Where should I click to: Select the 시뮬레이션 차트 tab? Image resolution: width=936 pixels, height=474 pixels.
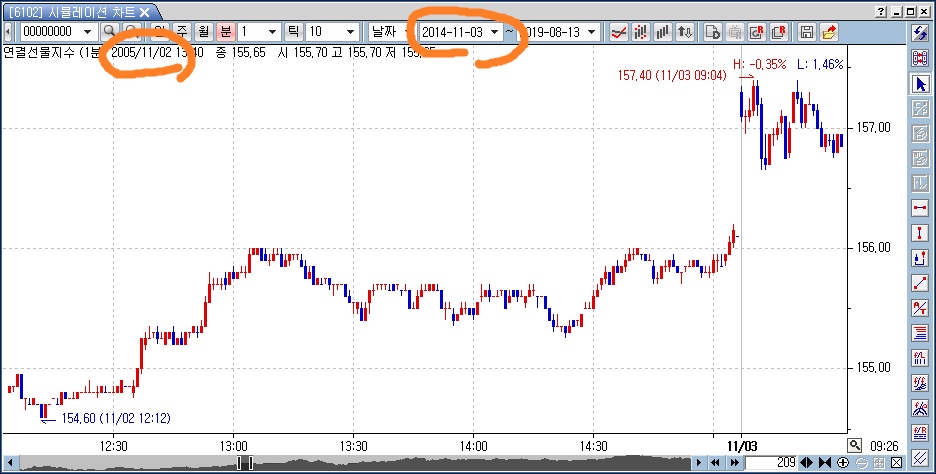pos(75,11)
